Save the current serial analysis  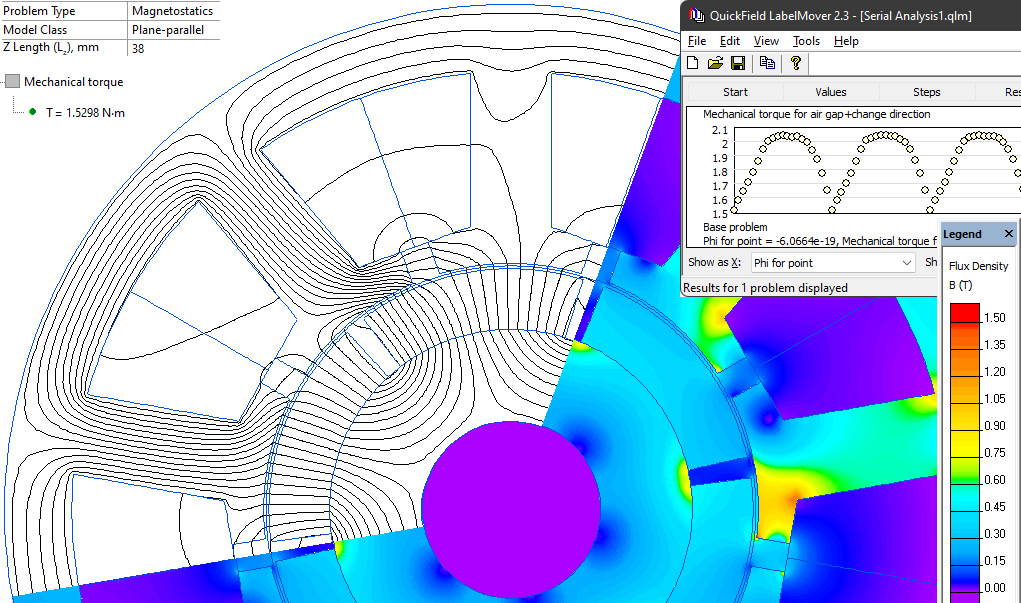pos(738,63)
